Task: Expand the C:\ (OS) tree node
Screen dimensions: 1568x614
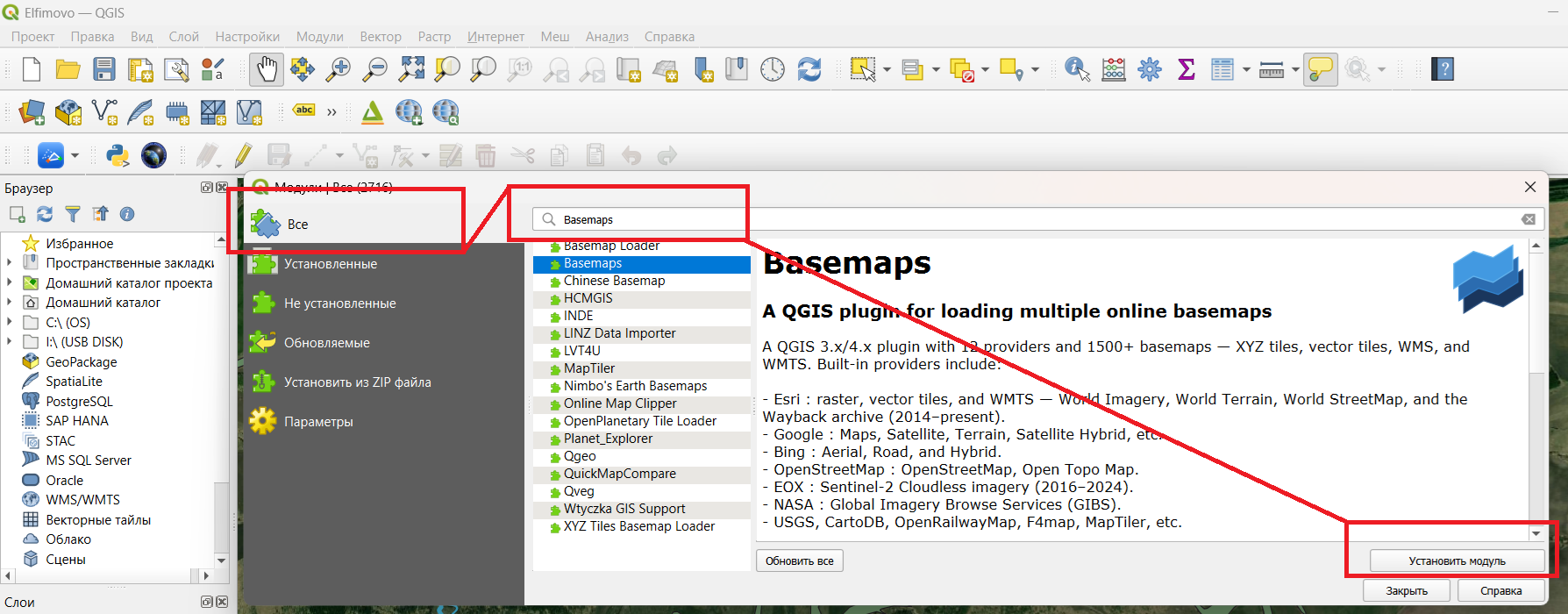Action: pos(10,322)
